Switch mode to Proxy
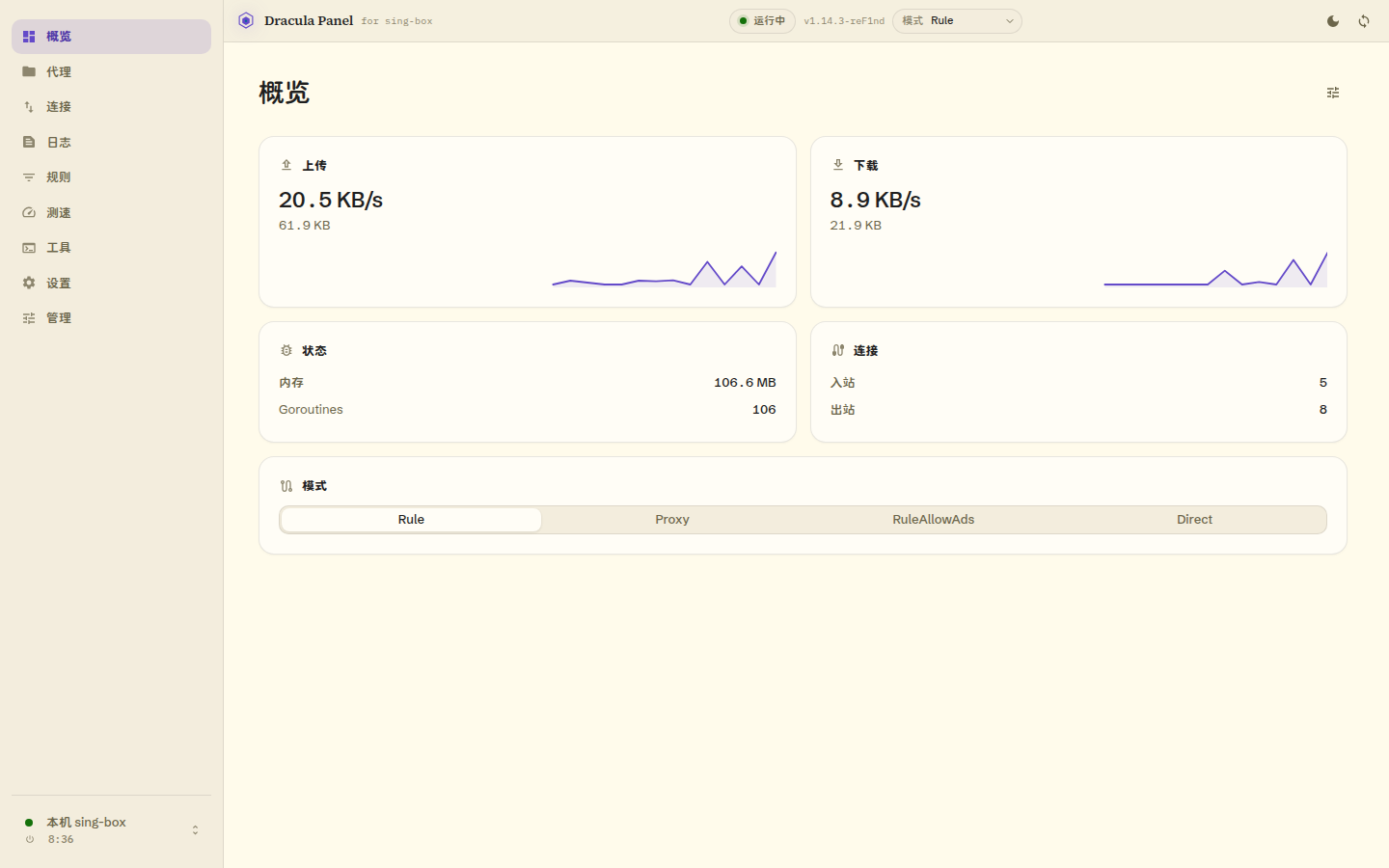This screenshot has height=868, width=1389. (x=672, y=520)
